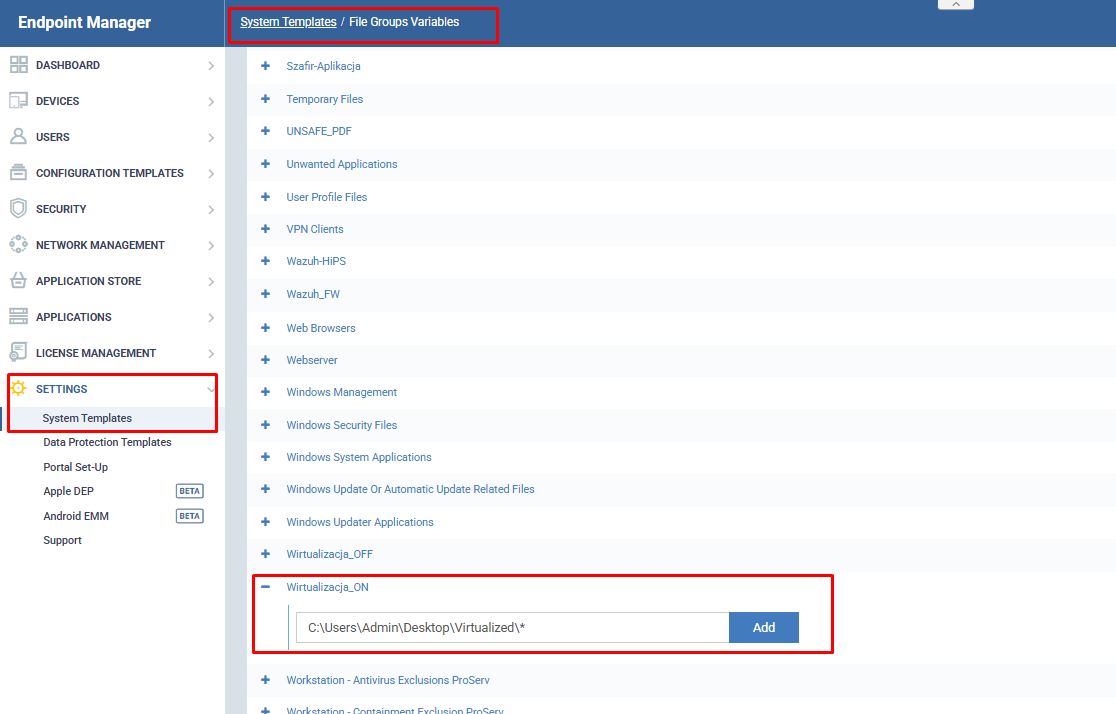The height and width of the screenshot is (714, 1116).
Task: Click the Dashboard grid icon in sidebar
Action: point(18,65)
